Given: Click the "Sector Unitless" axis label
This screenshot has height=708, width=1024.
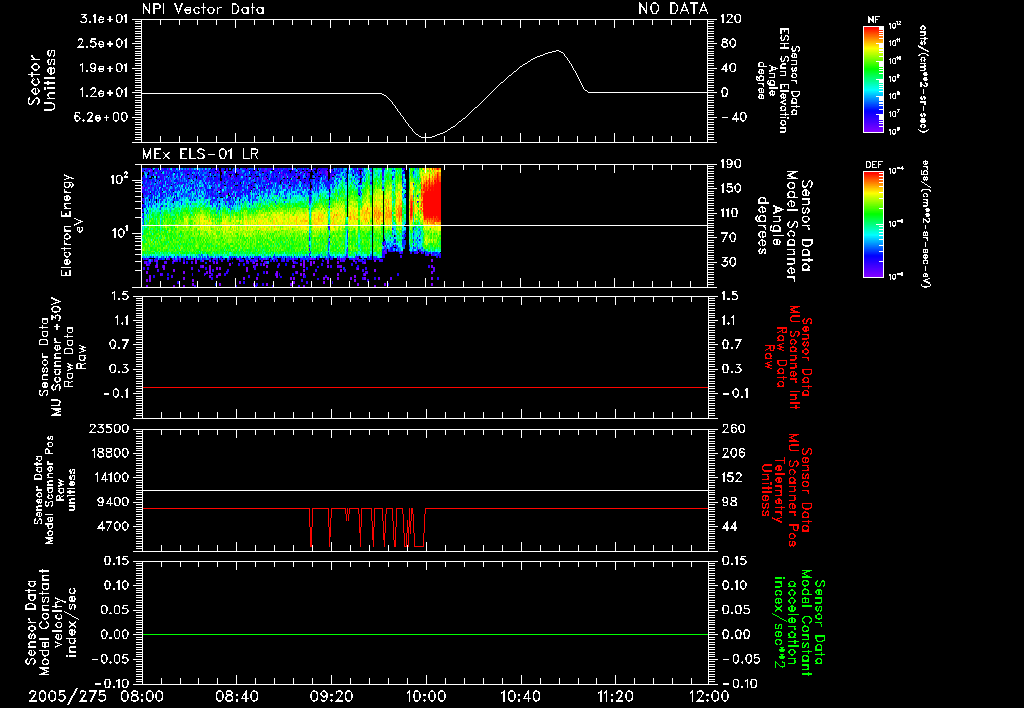Looking at the screenshot, I should pyautogui.click(x=42, y=80).
